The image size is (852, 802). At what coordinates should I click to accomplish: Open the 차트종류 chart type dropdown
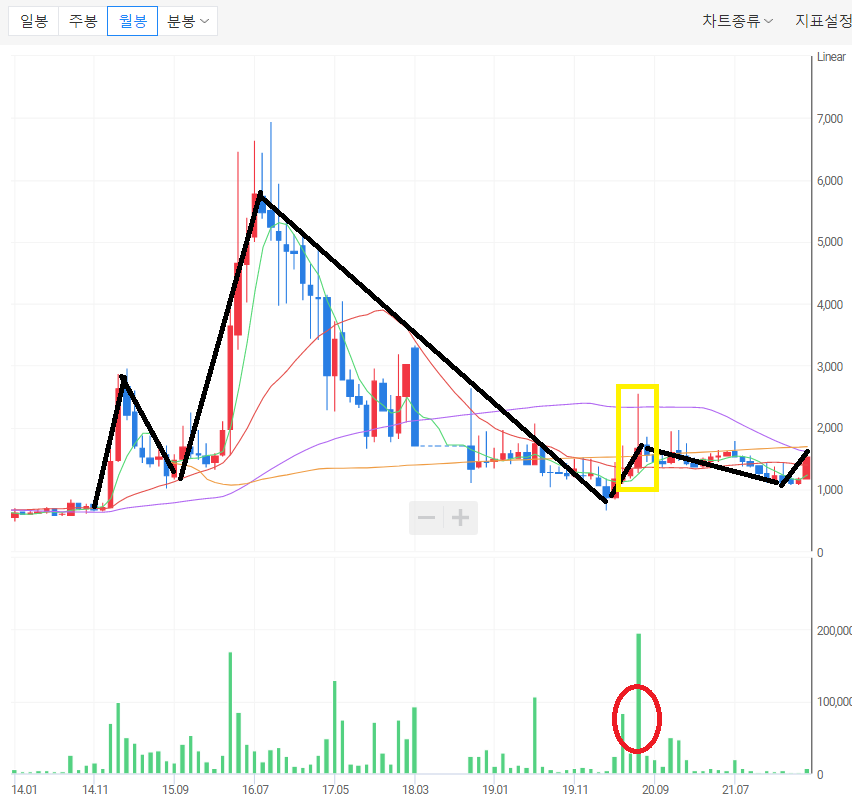pos(737,21)
